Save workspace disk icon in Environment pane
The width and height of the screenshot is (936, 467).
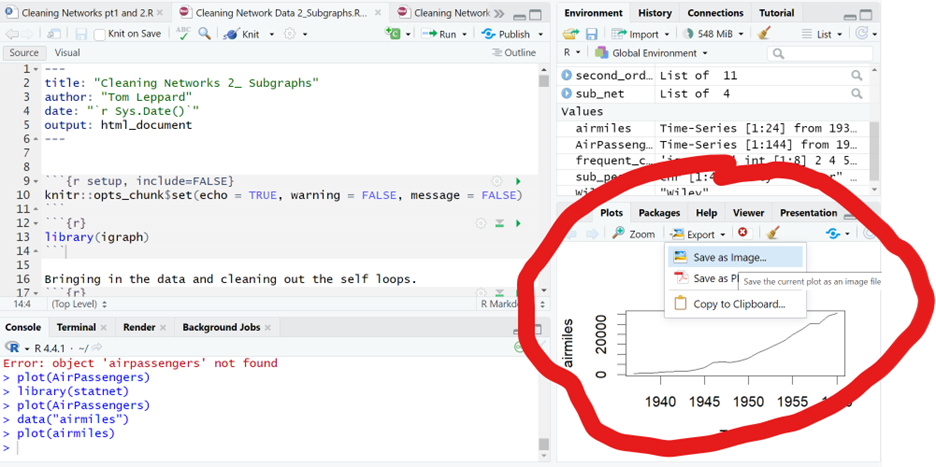click(x=591, y=34)
